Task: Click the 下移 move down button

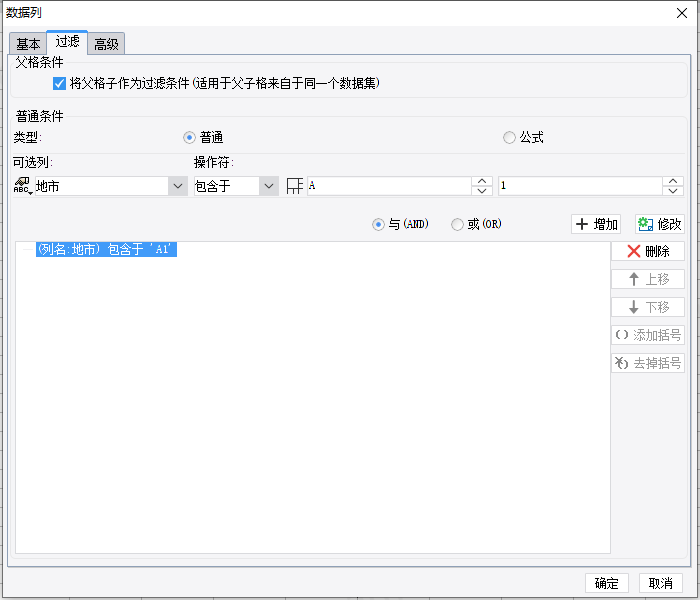Action: [x=648, y=307]
